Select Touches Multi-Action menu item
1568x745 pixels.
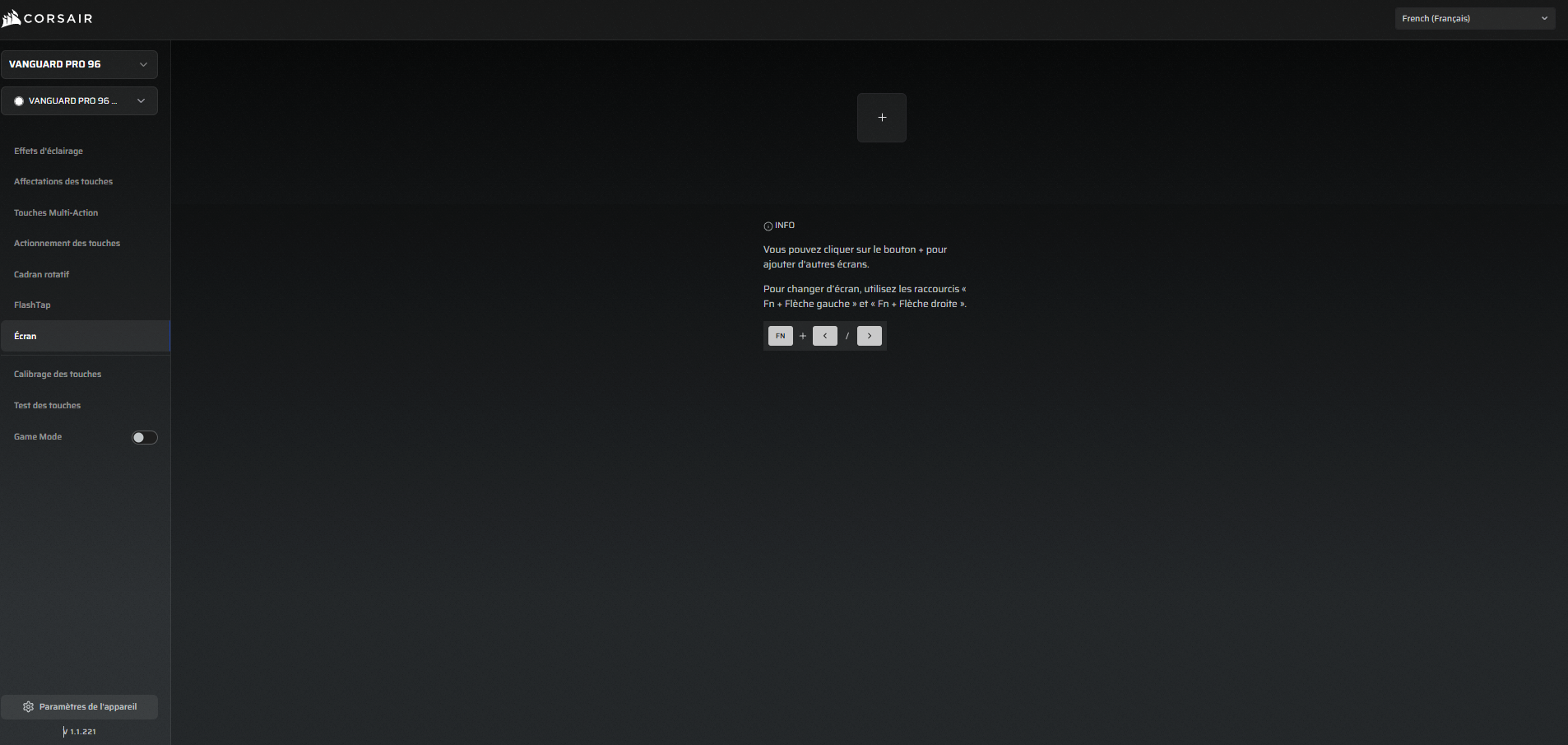(x=56, y=213)
